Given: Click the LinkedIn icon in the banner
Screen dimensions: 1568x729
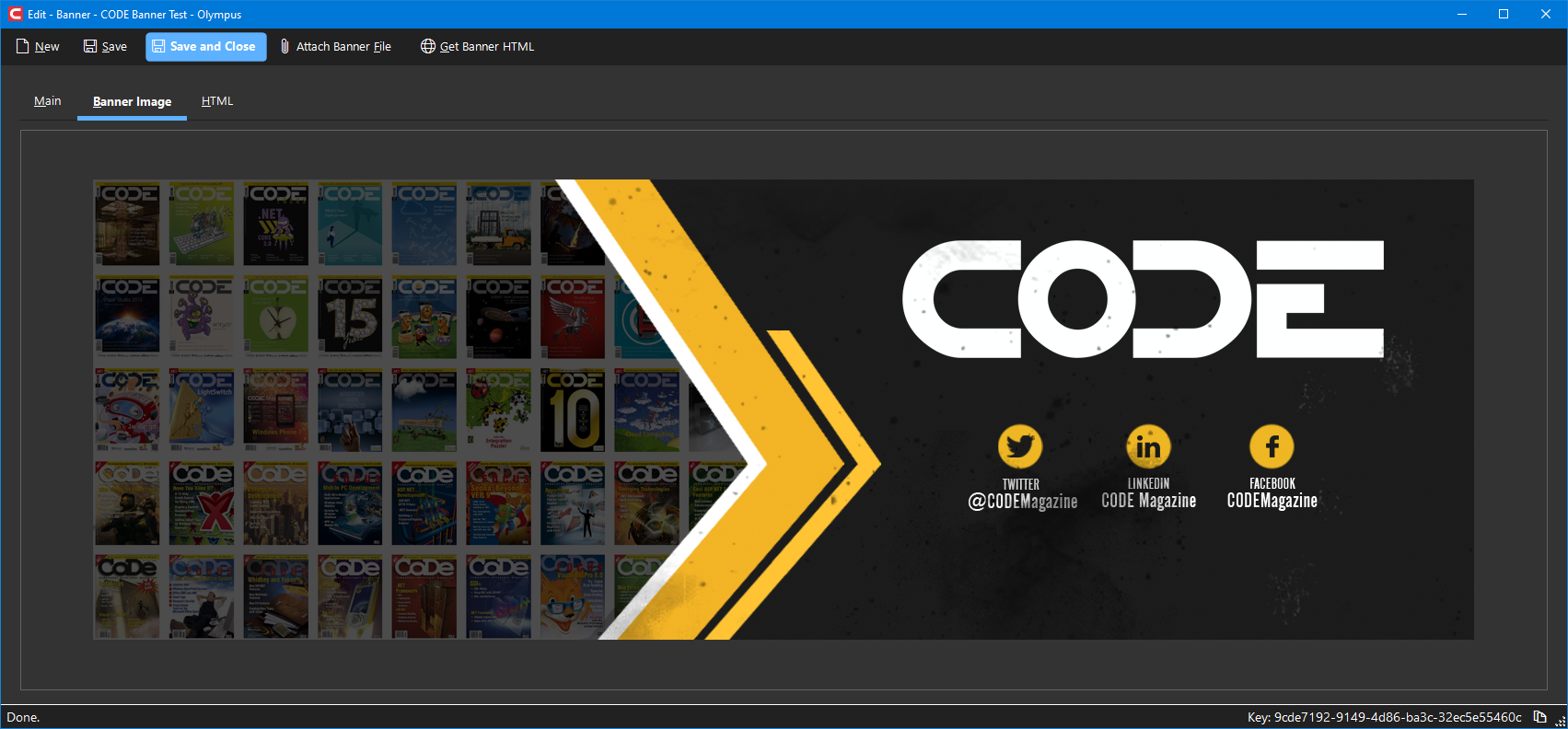Looking at the screenshot, I should tap(1148, 446).
